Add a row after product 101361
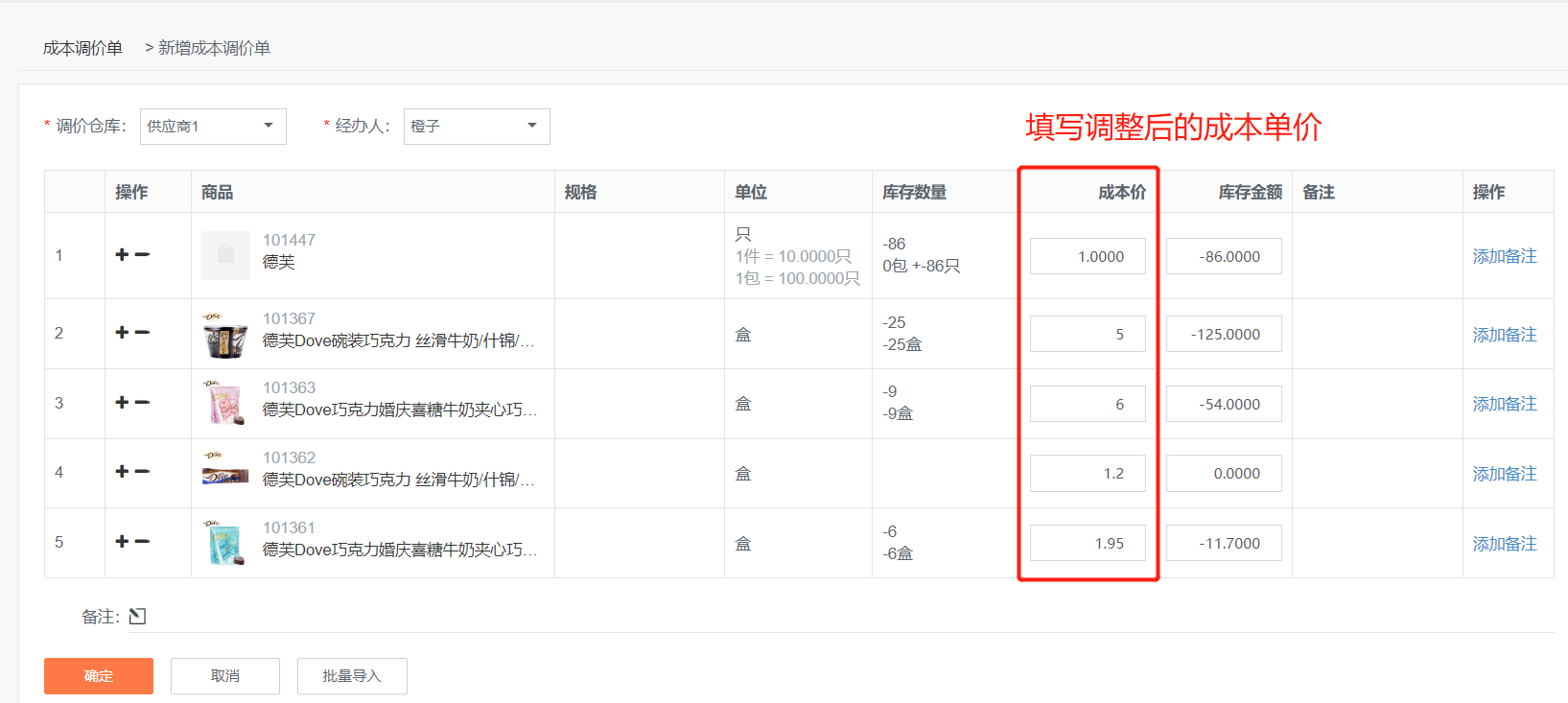The image size is (1568, 703). 122,542
